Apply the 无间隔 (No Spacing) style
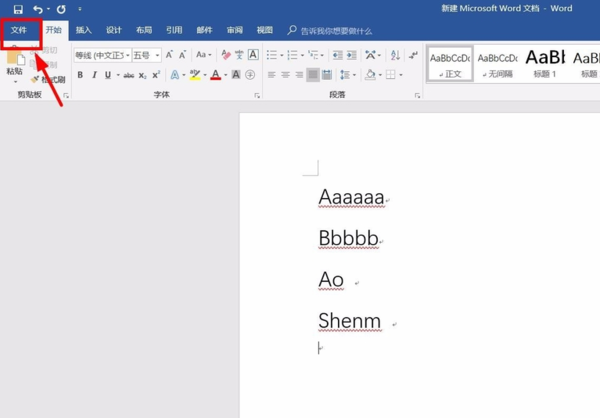This screenshot has width=600, height=418. coord(498,64)
